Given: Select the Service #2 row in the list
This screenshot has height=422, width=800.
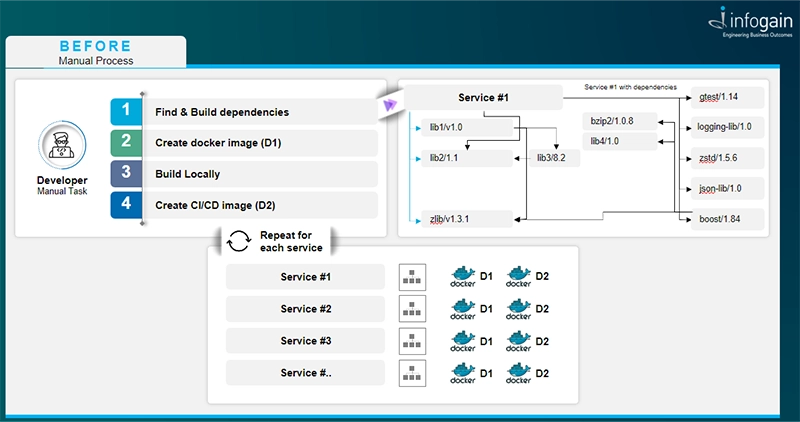Looking at the screenshot, I should pyautogui.click(x=305, y=309).
